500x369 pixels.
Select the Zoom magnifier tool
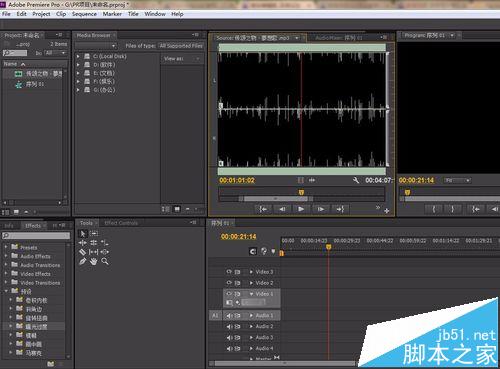pos(105,261)
